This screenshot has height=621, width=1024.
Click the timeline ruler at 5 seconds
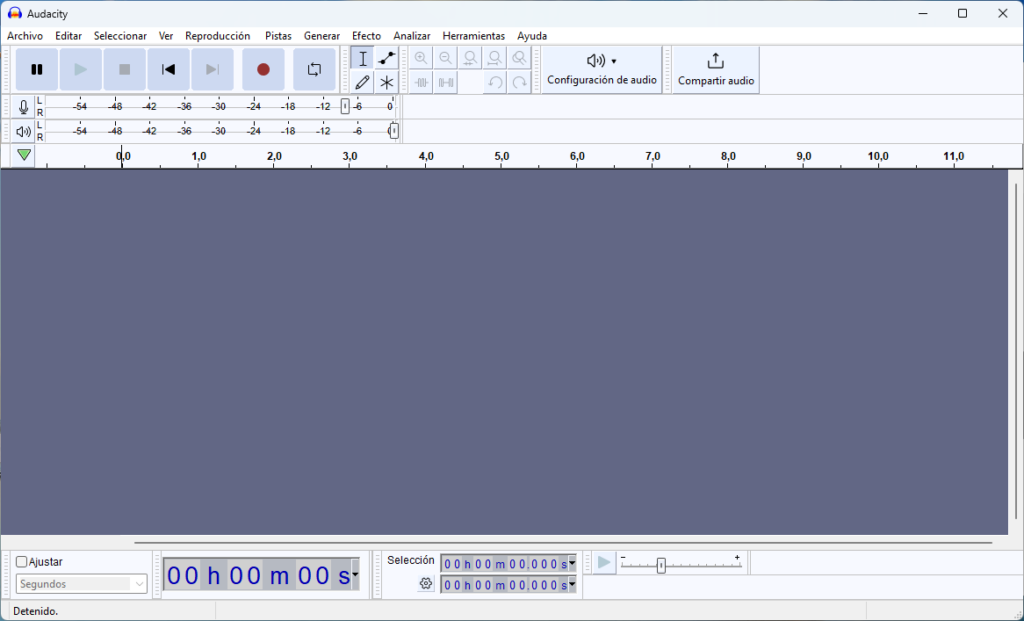click(501, 157)
